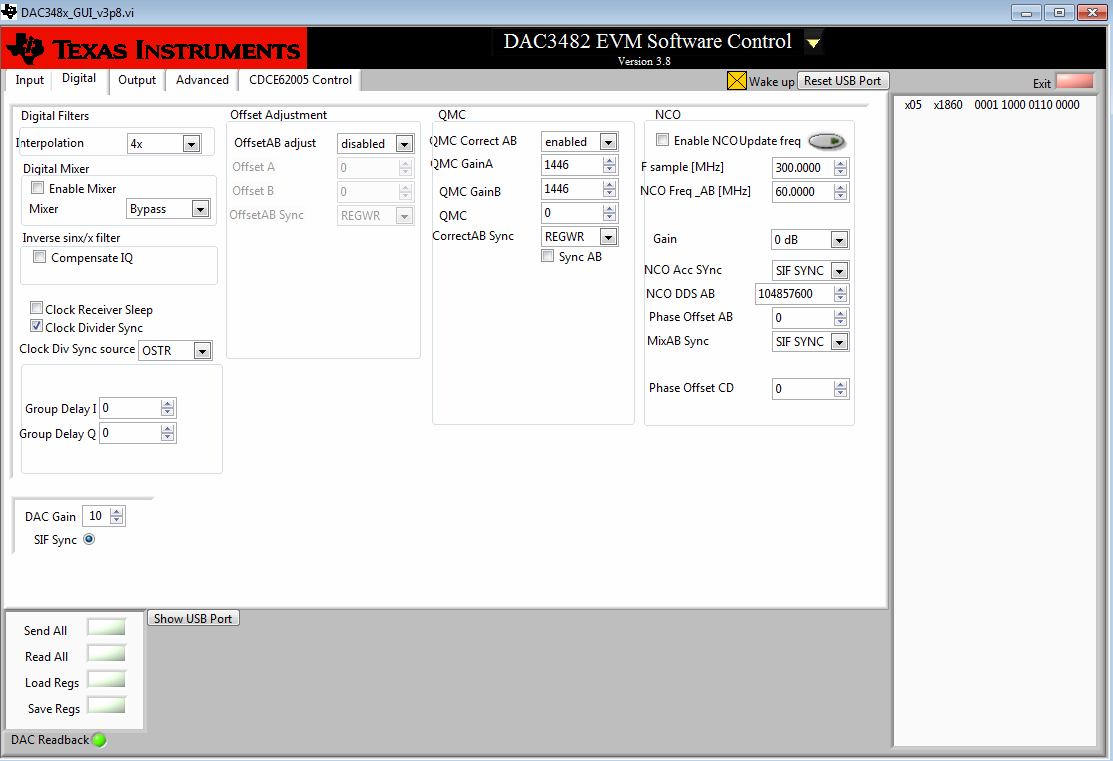
Task: Click the Send All status indicator
Action: 106,627
